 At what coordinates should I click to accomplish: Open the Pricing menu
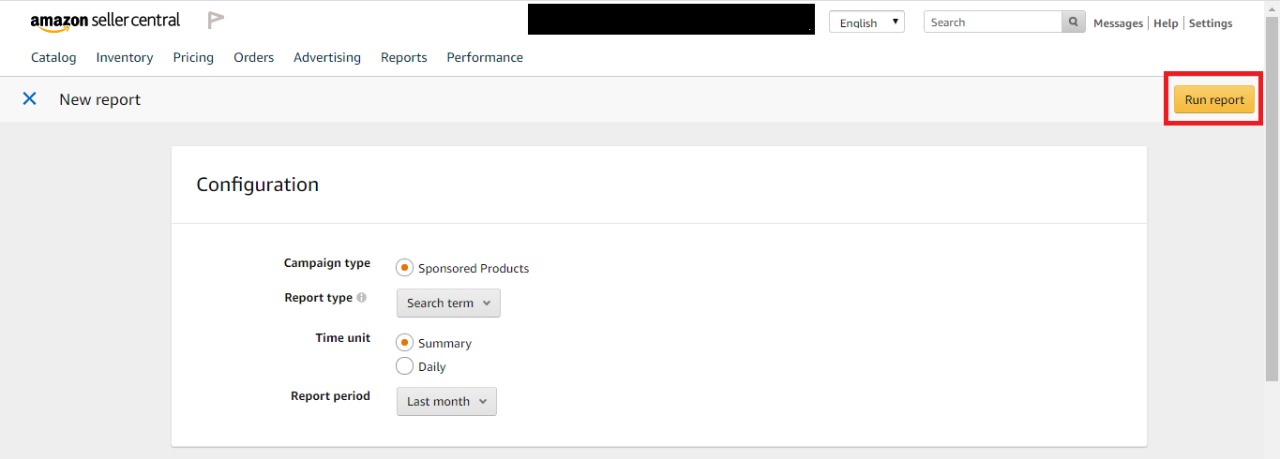[x=193, y=58]
